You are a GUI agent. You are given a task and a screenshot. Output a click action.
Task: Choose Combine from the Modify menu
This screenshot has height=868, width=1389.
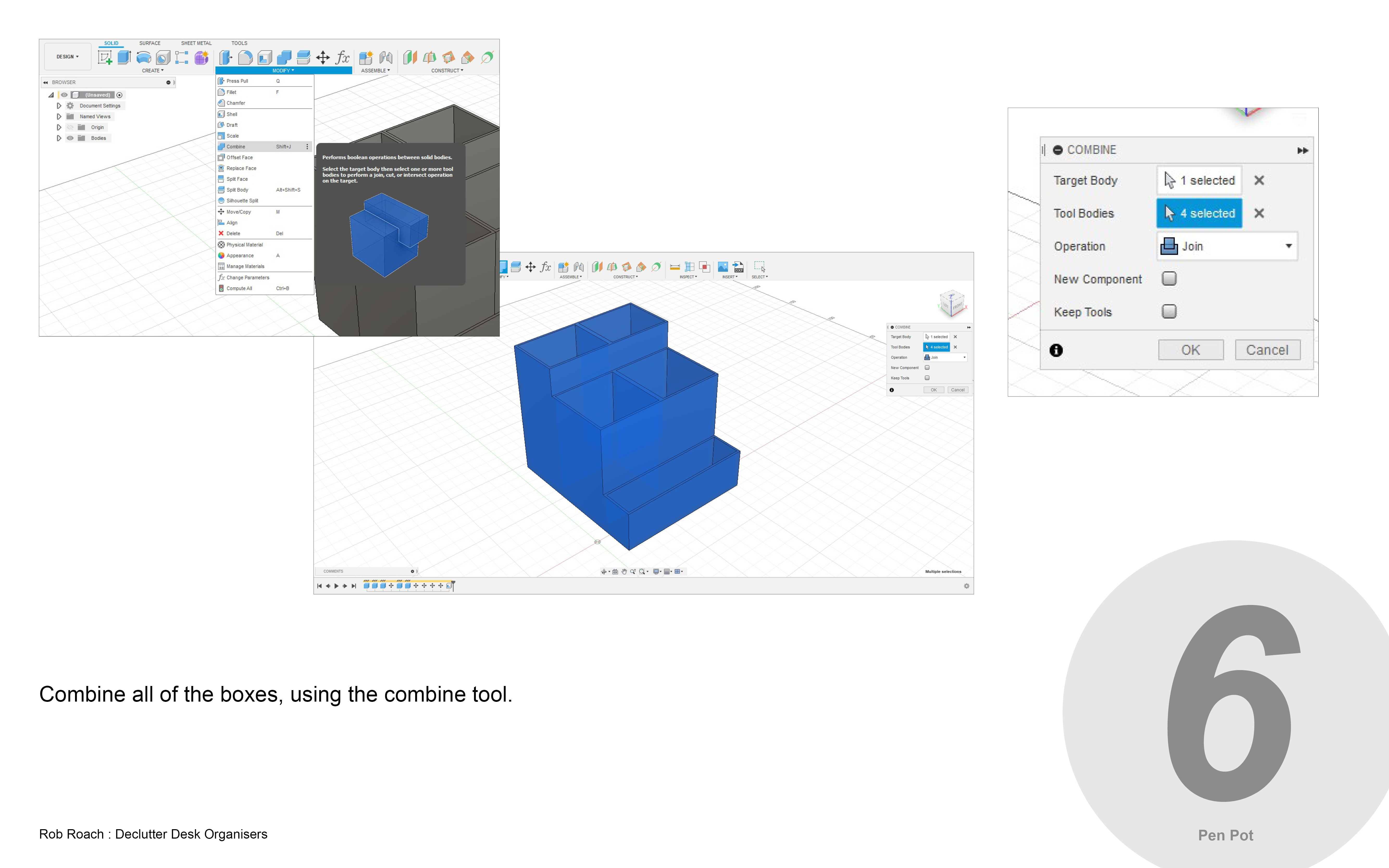[236, 146]
